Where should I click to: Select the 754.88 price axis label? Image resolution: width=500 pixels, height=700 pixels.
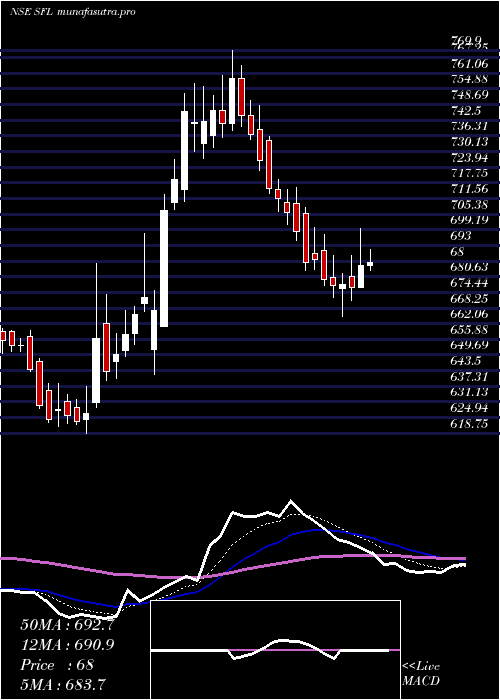tap(469, 79)
